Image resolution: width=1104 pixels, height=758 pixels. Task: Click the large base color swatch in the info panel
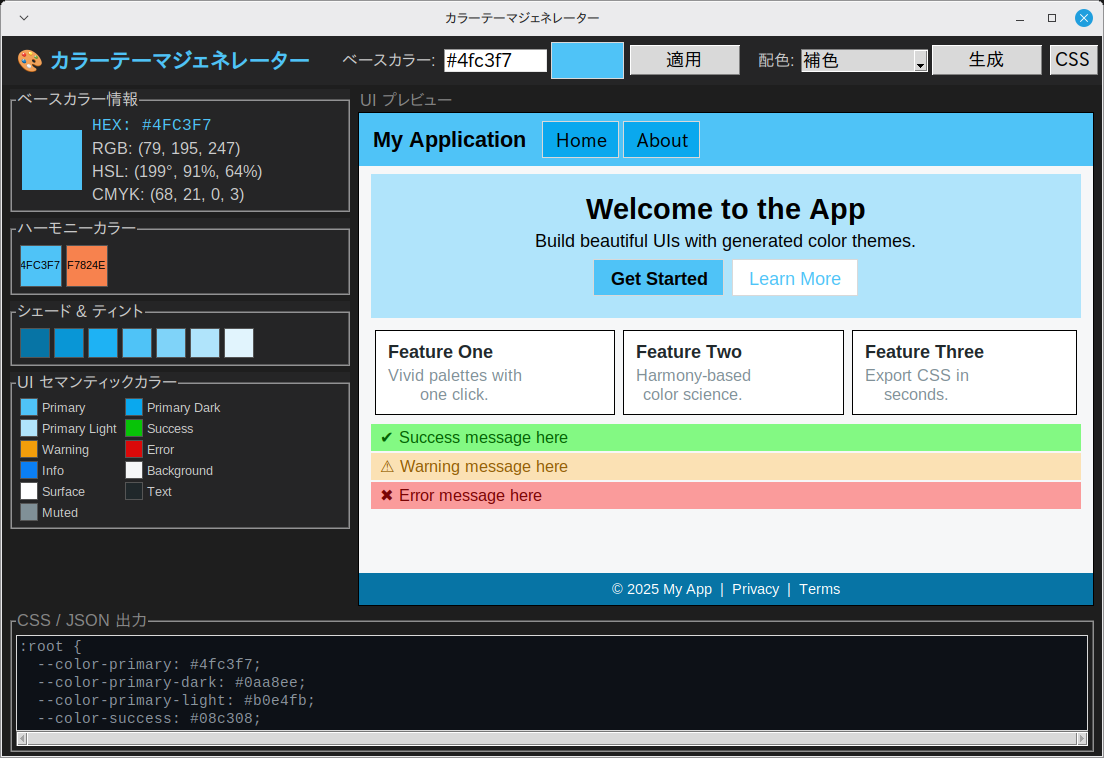(52, 160)
